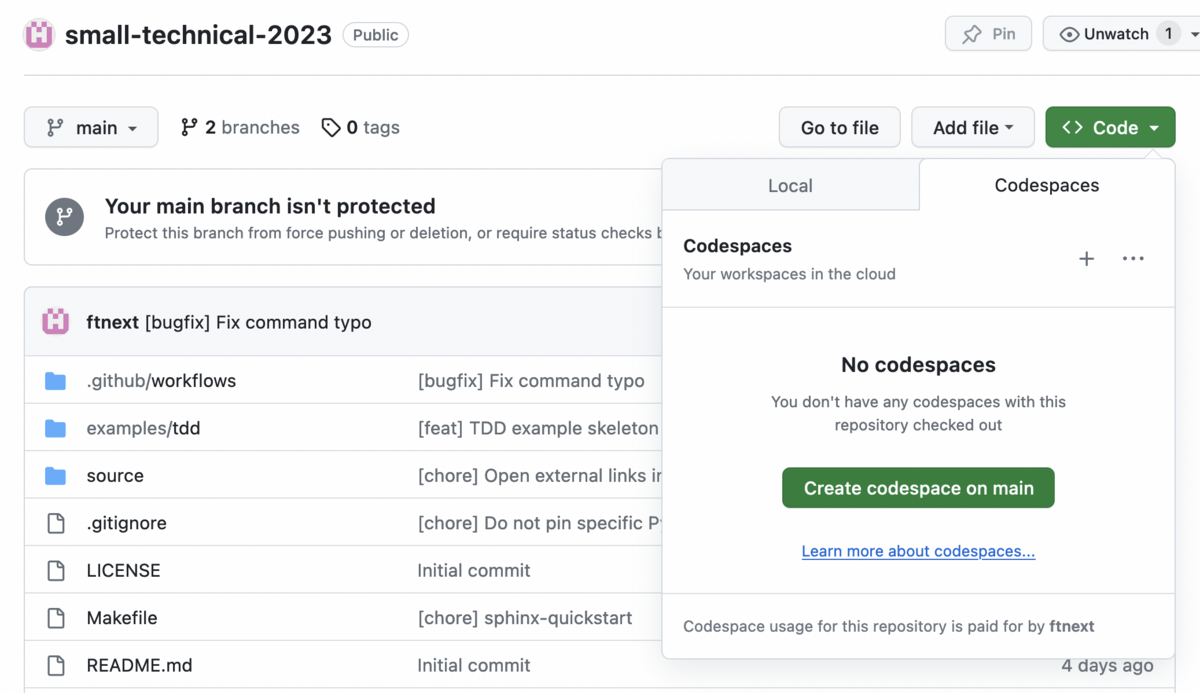Click Go to file

click(x=839, y=127)
